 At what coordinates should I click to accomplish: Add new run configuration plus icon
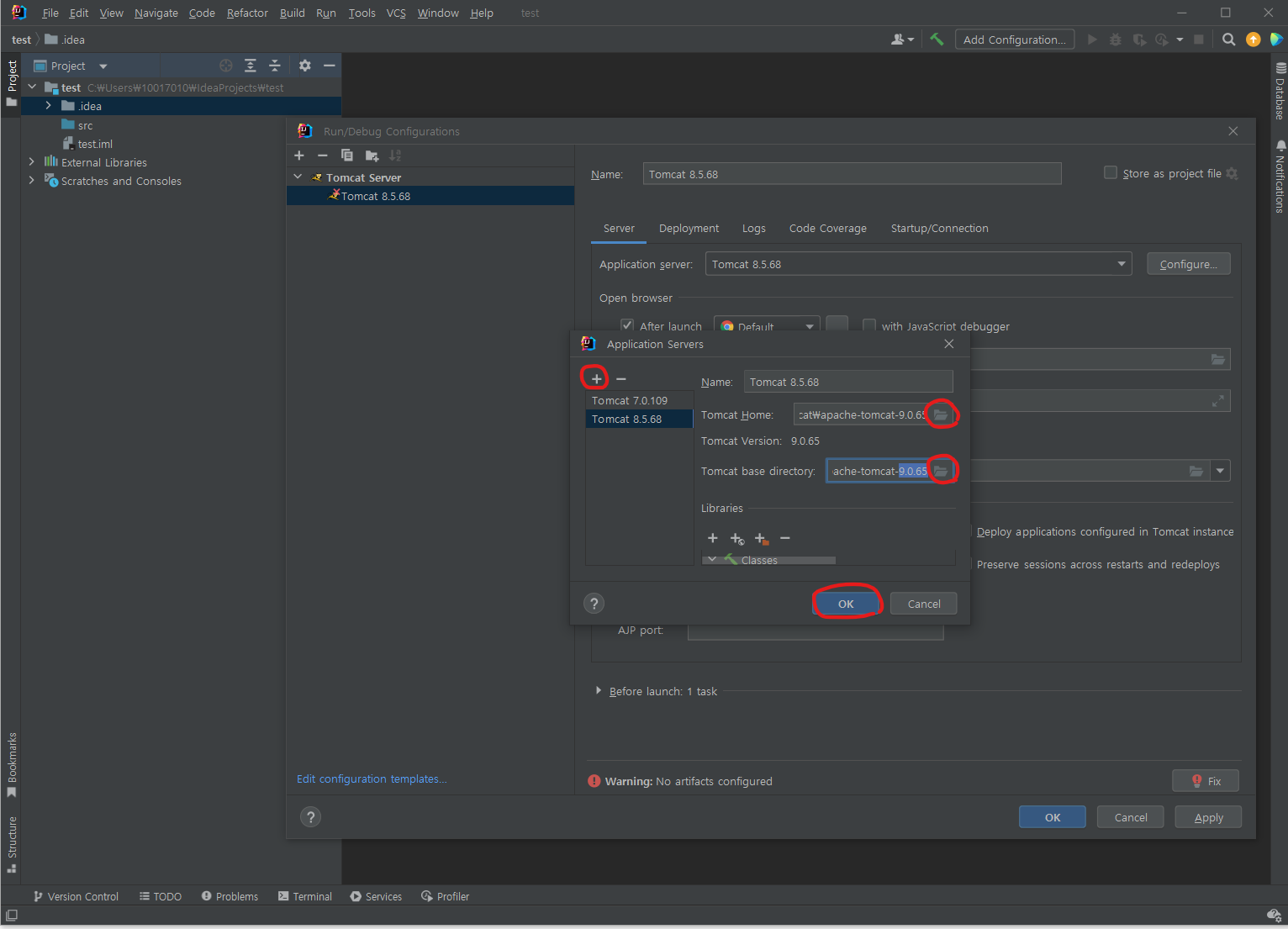point(299,156)
